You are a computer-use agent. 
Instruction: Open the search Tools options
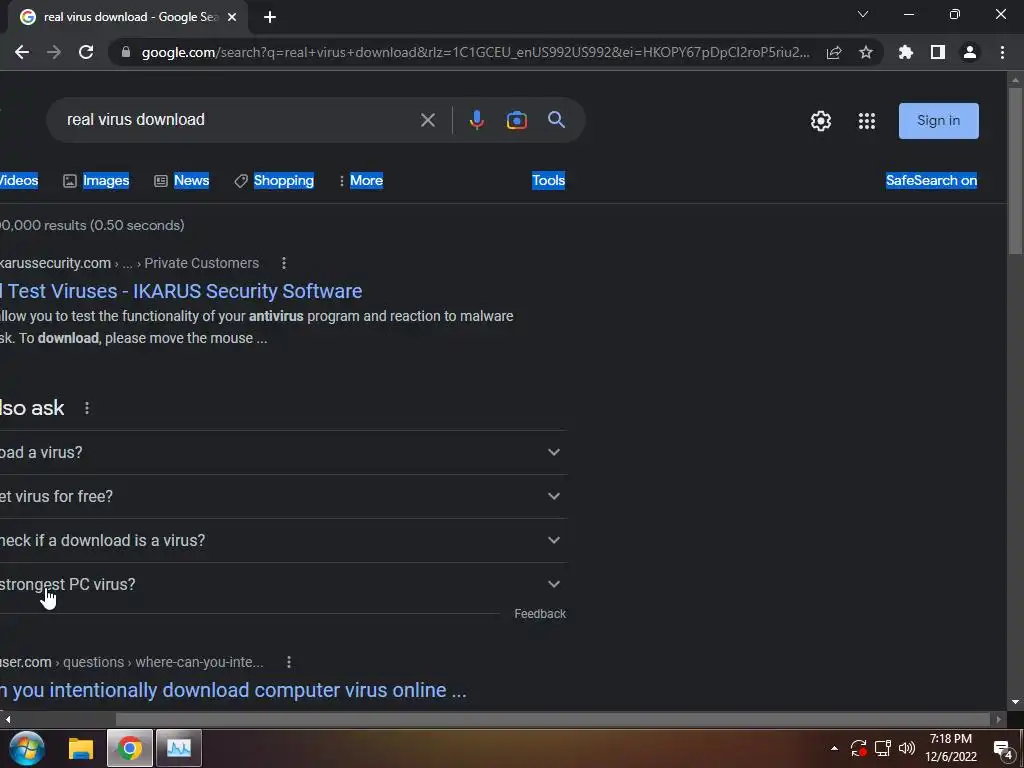pyautogui.click(x=549, y=180)
